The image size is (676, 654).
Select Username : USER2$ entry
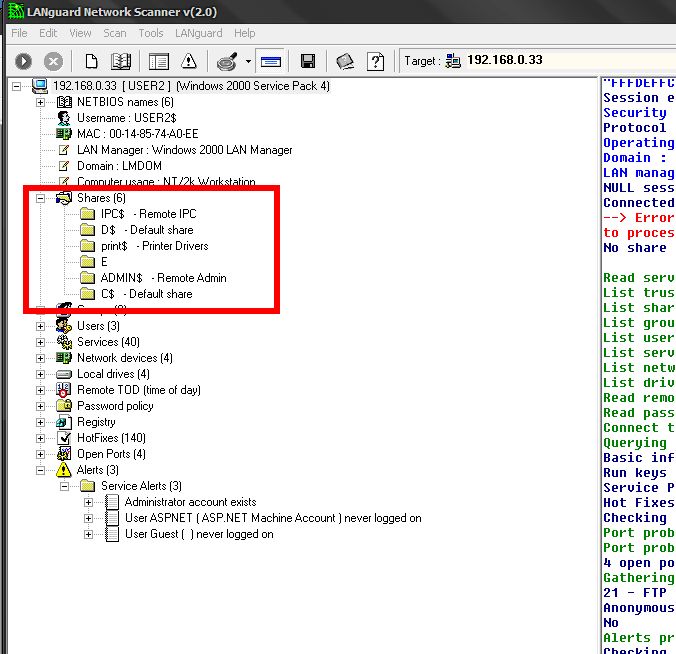[127, 118]
